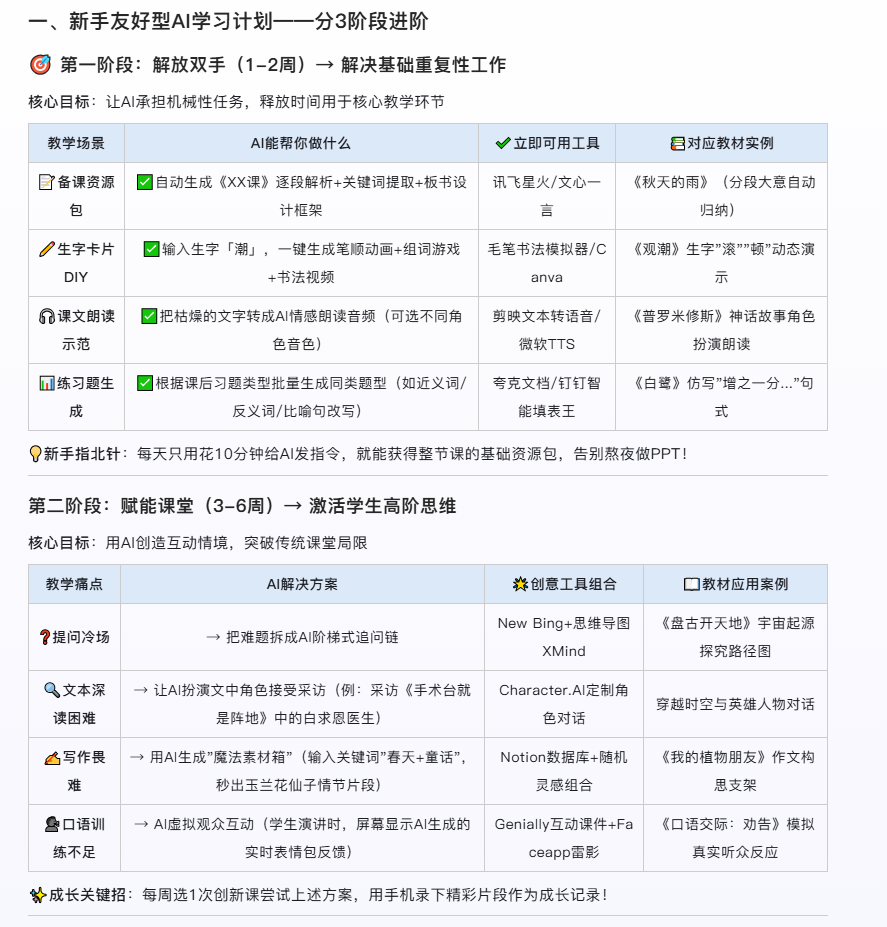Click the Character.AI定制角色对话 cell text

564,704
